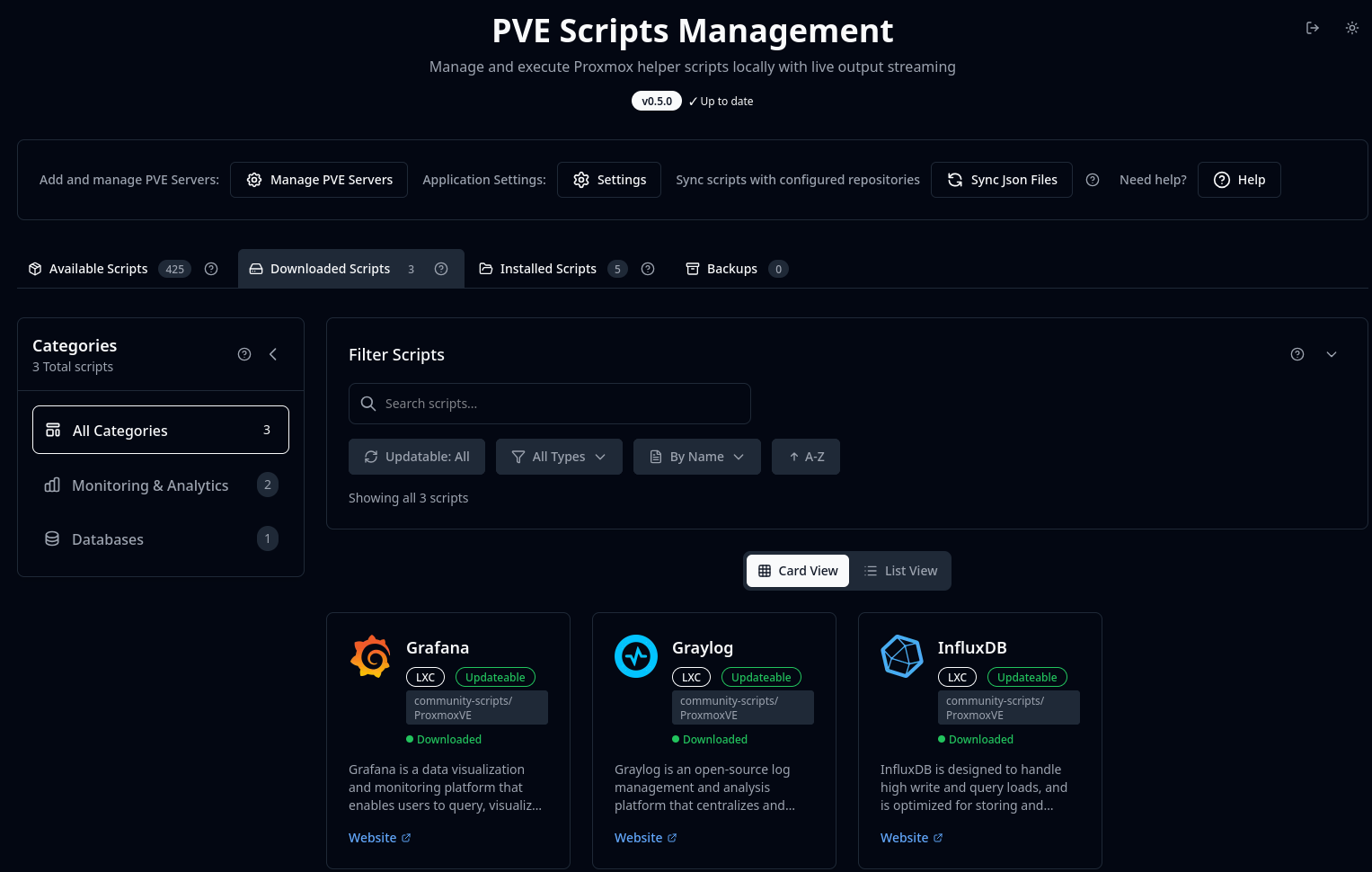Open help icon in Categories panel
Screen dimensions: 1372x872
coord(244,354)
